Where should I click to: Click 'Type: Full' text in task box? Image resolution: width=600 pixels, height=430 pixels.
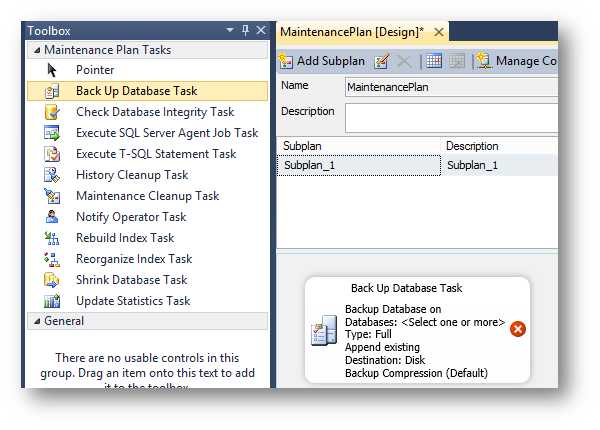click(x=368, y=334)
